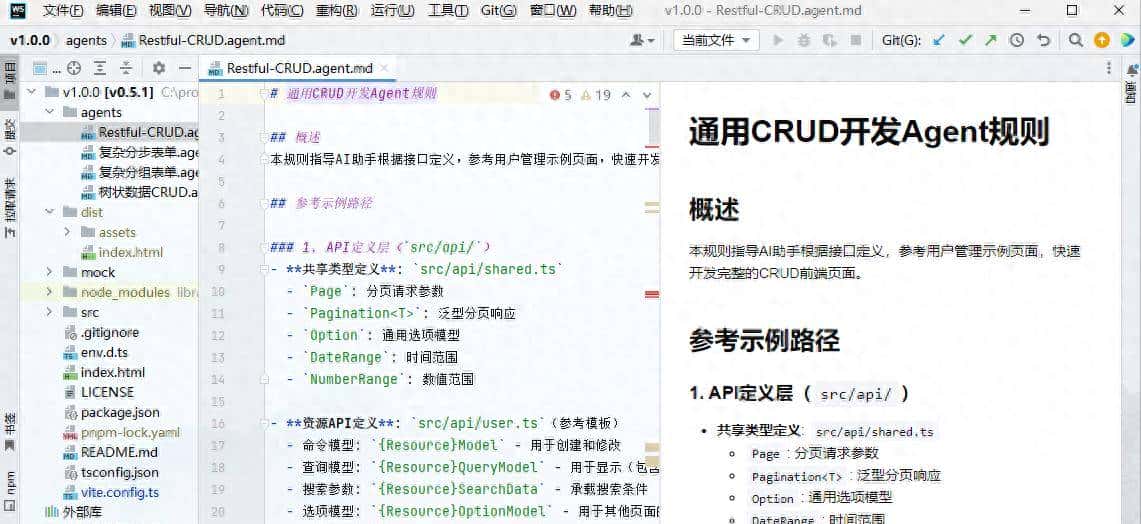Open Git history clock icon

[x=1017, y=41]
